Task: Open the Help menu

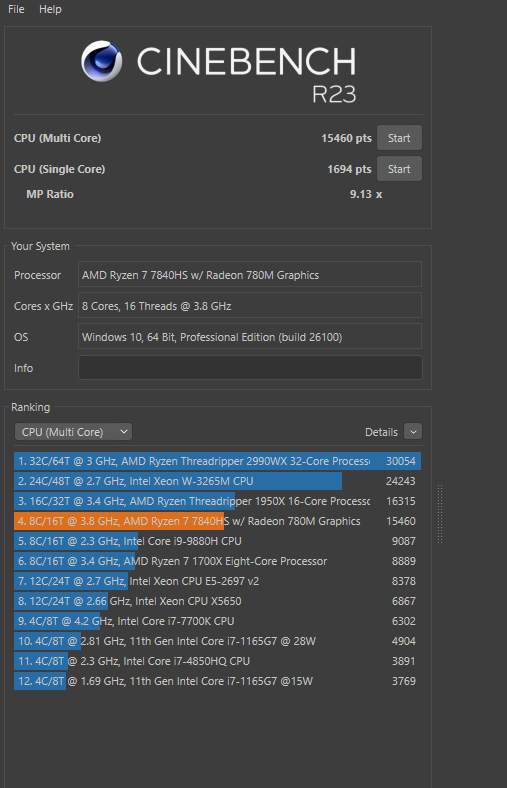Action: coord(50,10)
